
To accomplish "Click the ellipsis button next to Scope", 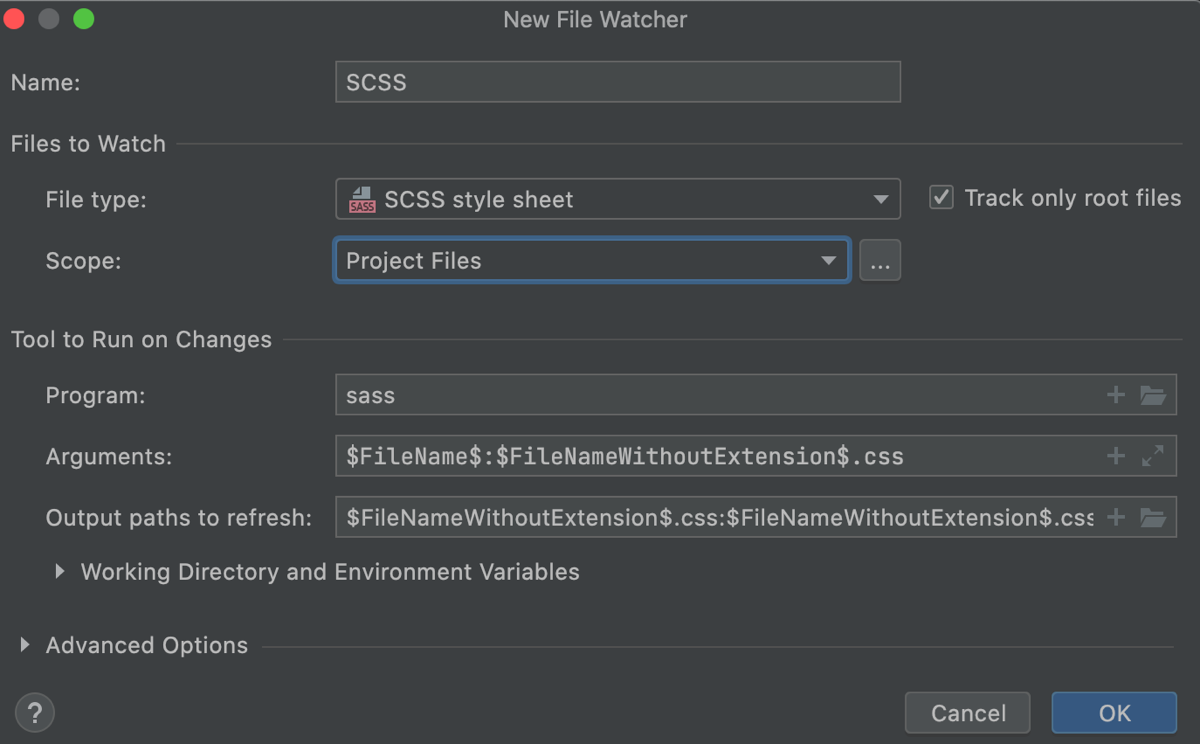I will [880, 260].
